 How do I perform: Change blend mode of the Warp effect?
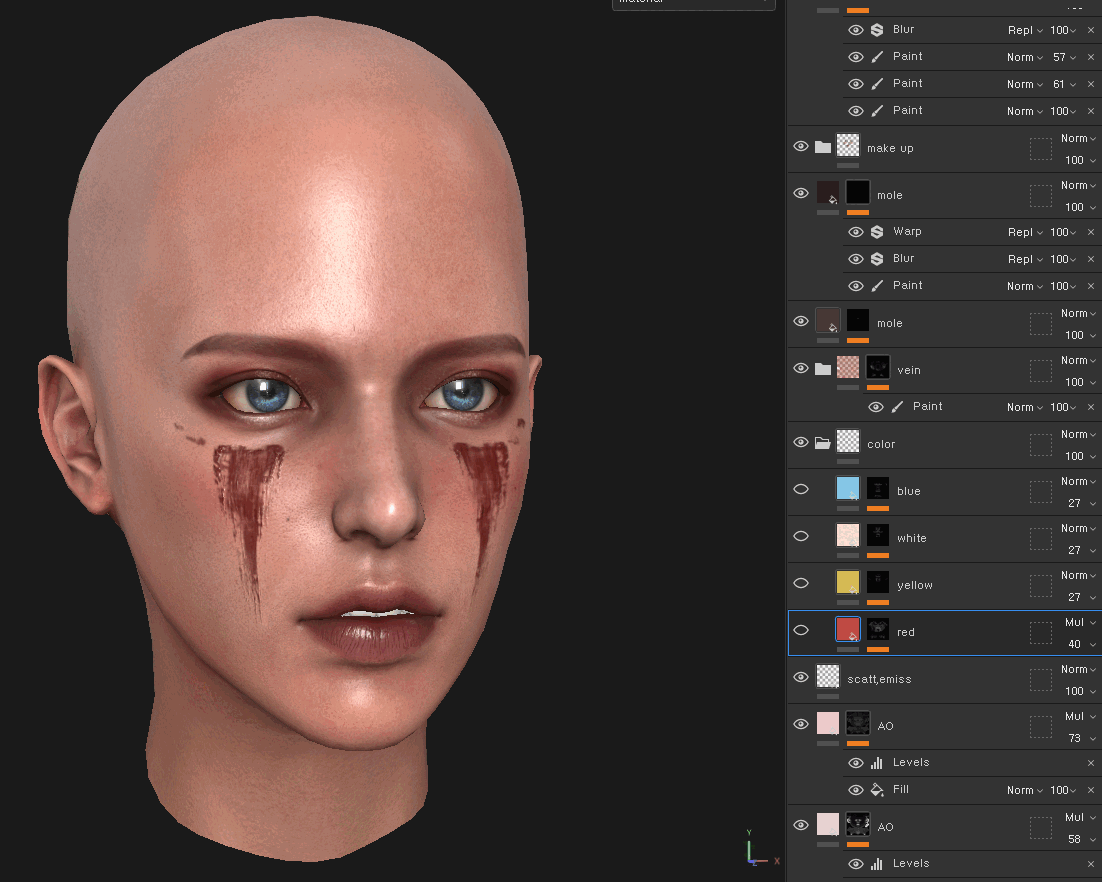point(1025,232)
